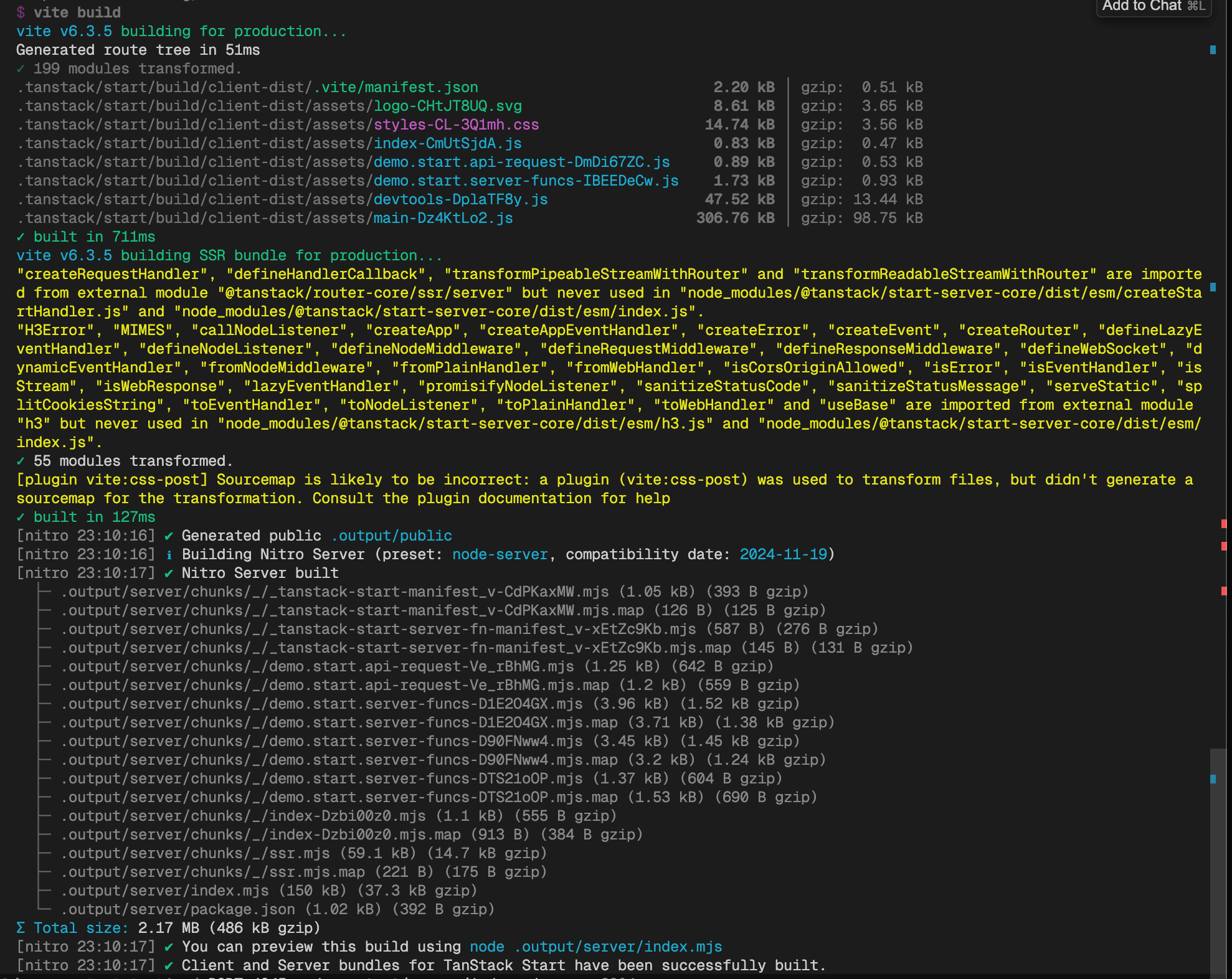The image size is (1232, 979).
Task: Click index-CmUtSjdA.js asset file name
Action: tap(448, 143)
